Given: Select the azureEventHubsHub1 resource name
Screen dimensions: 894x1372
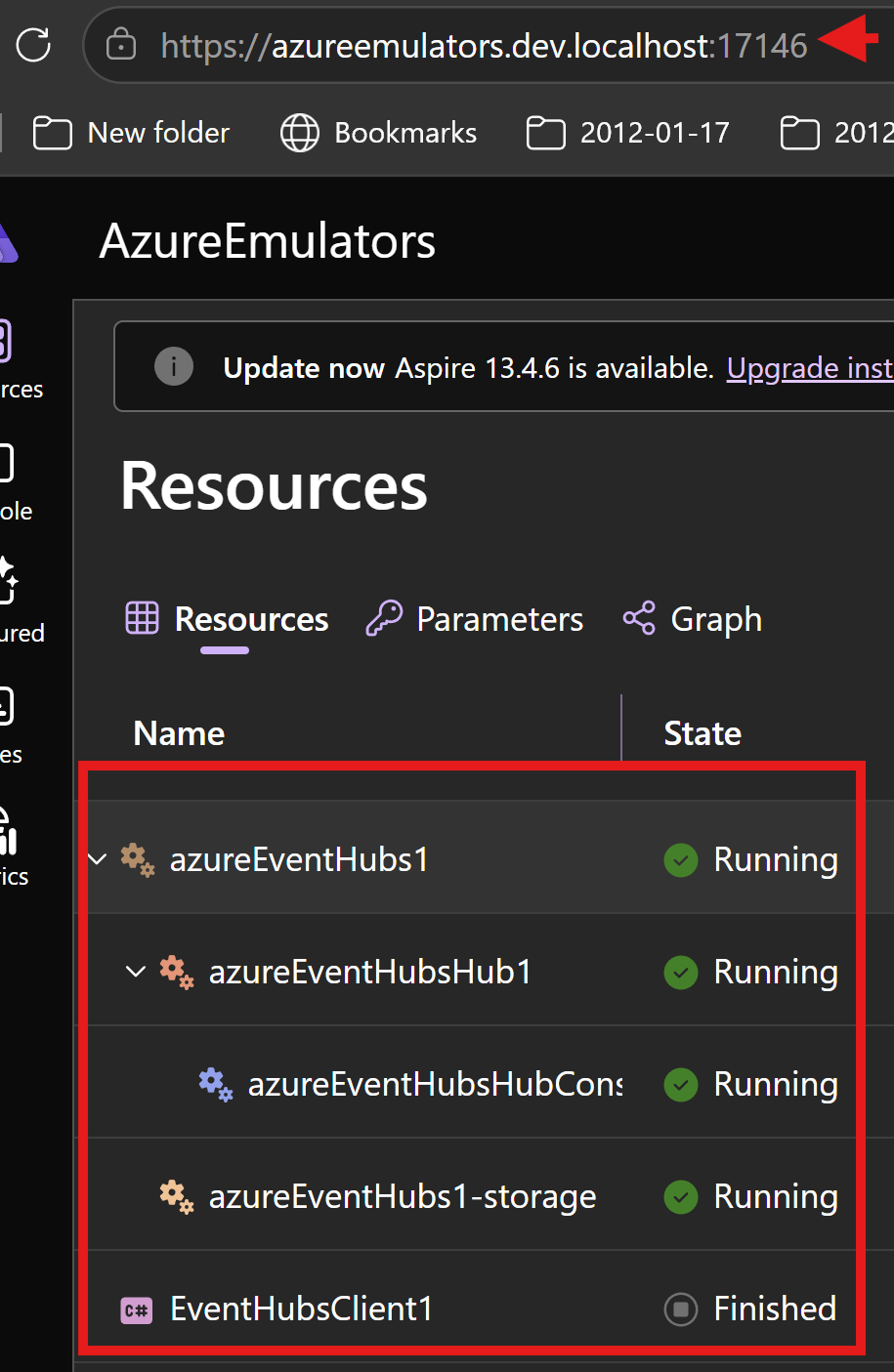Looking at the screenshot, I should click(x=370, y=972).
